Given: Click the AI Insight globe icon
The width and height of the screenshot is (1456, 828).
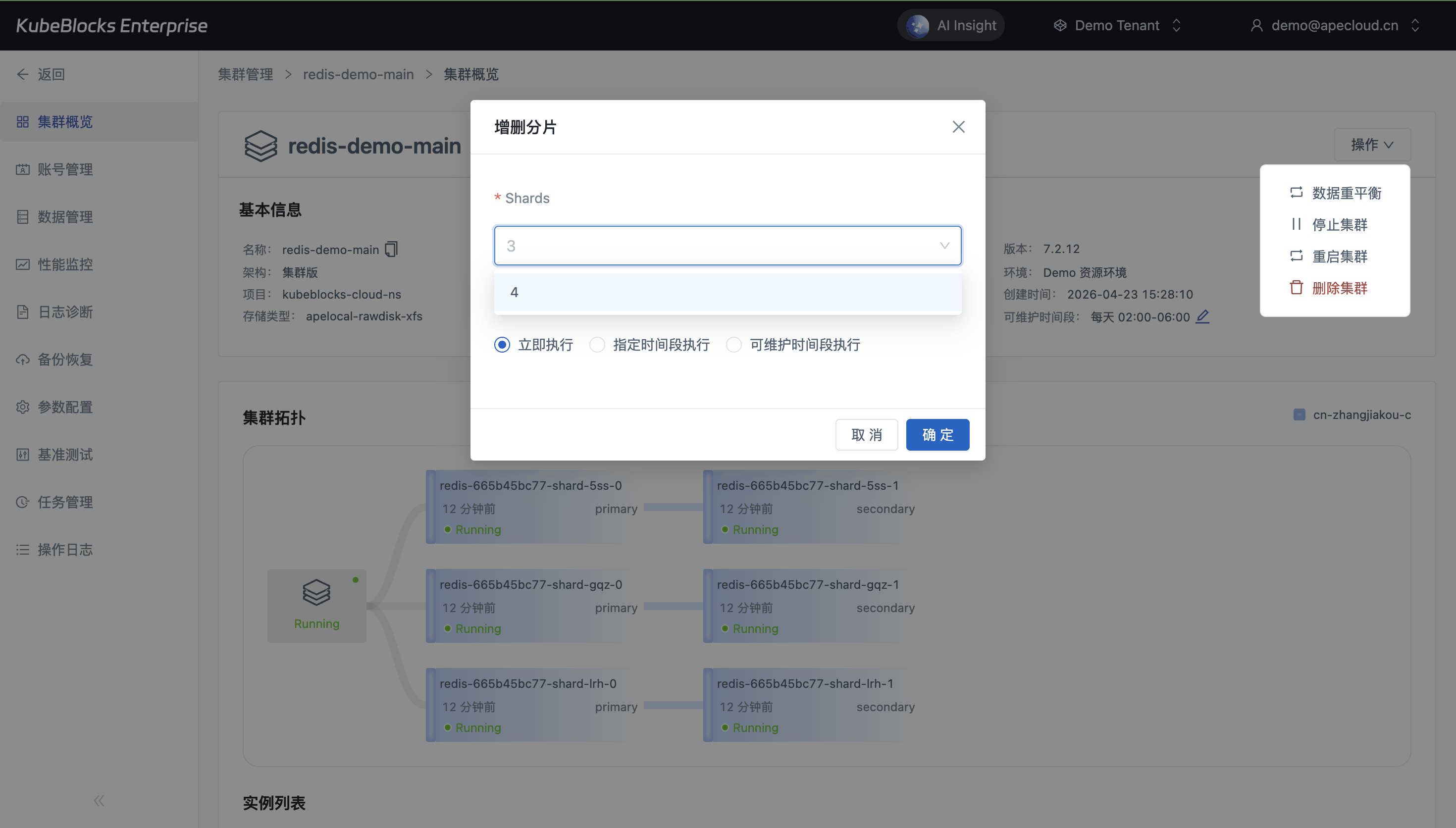Looking at the screenshot, I should point(918,26).
